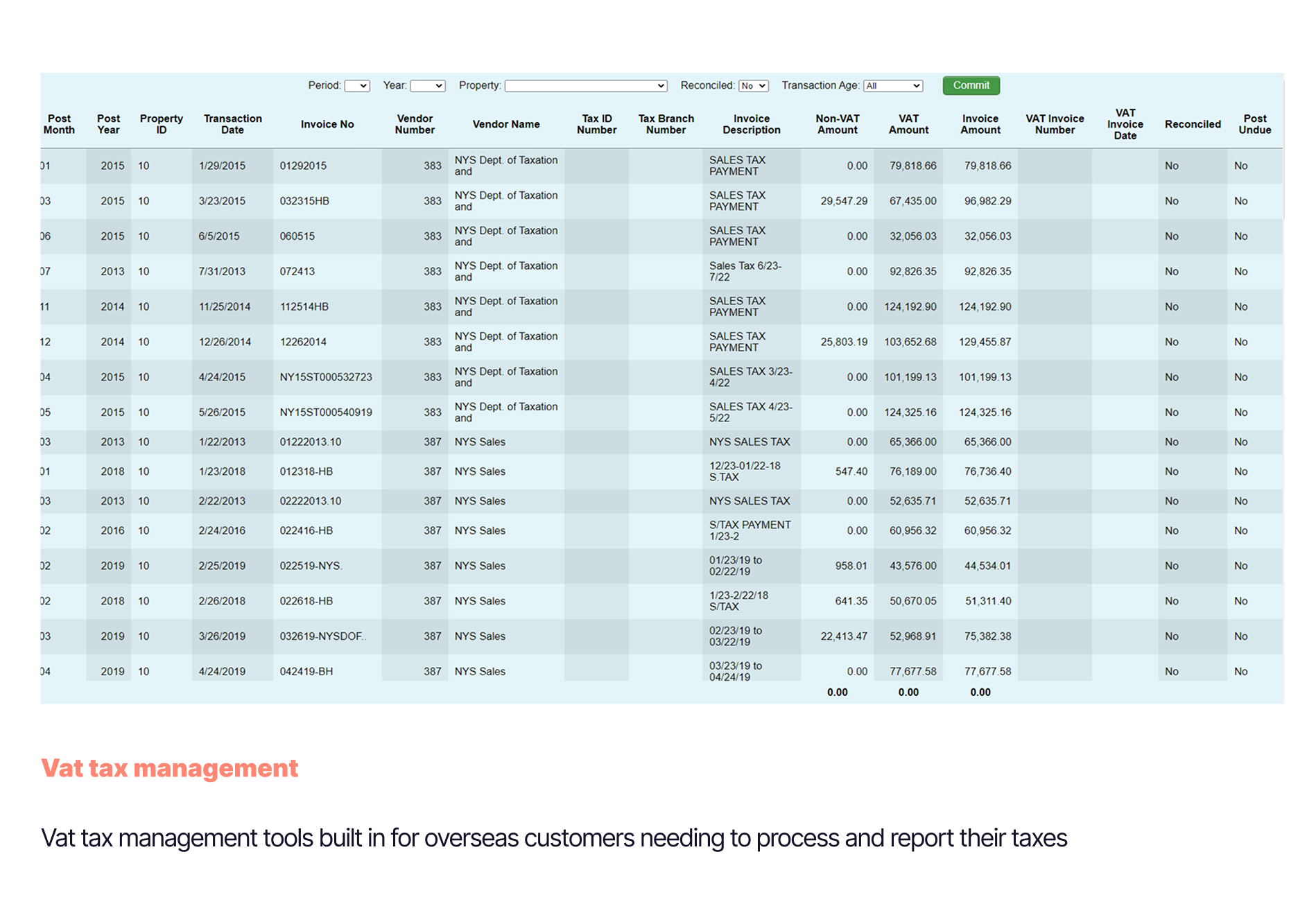Click the Vat tax management heading
1316x913 pixels.
click(170, 768)
